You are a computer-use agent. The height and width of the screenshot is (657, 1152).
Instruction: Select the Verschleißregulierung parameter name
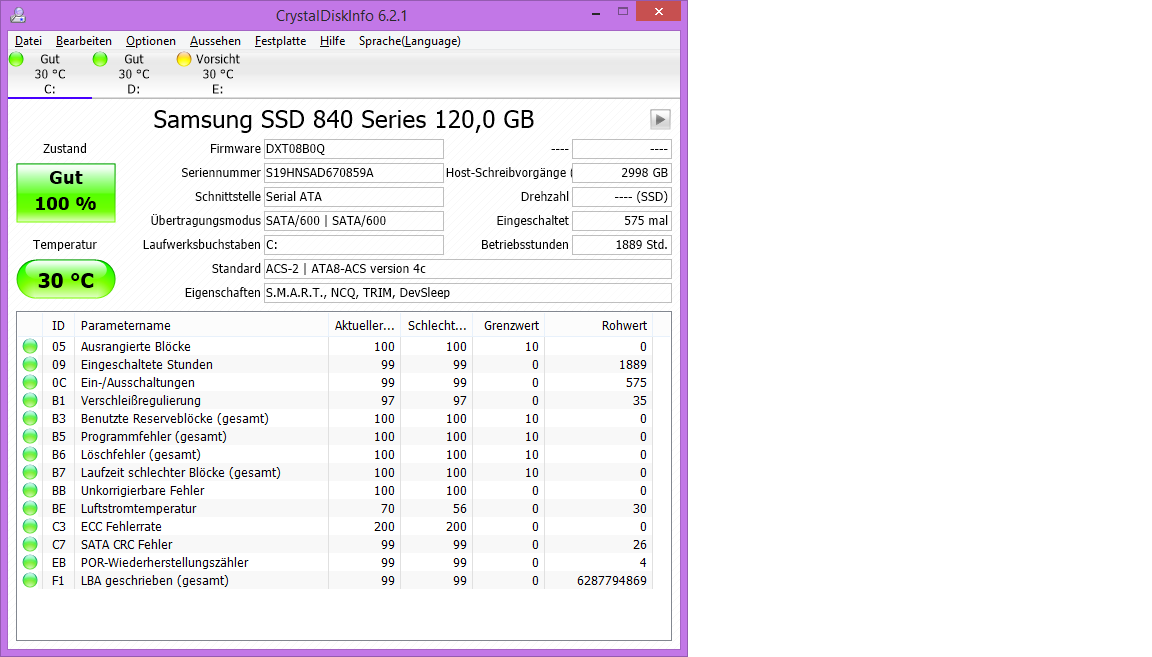pyautogui.click(x=140, y=401)
